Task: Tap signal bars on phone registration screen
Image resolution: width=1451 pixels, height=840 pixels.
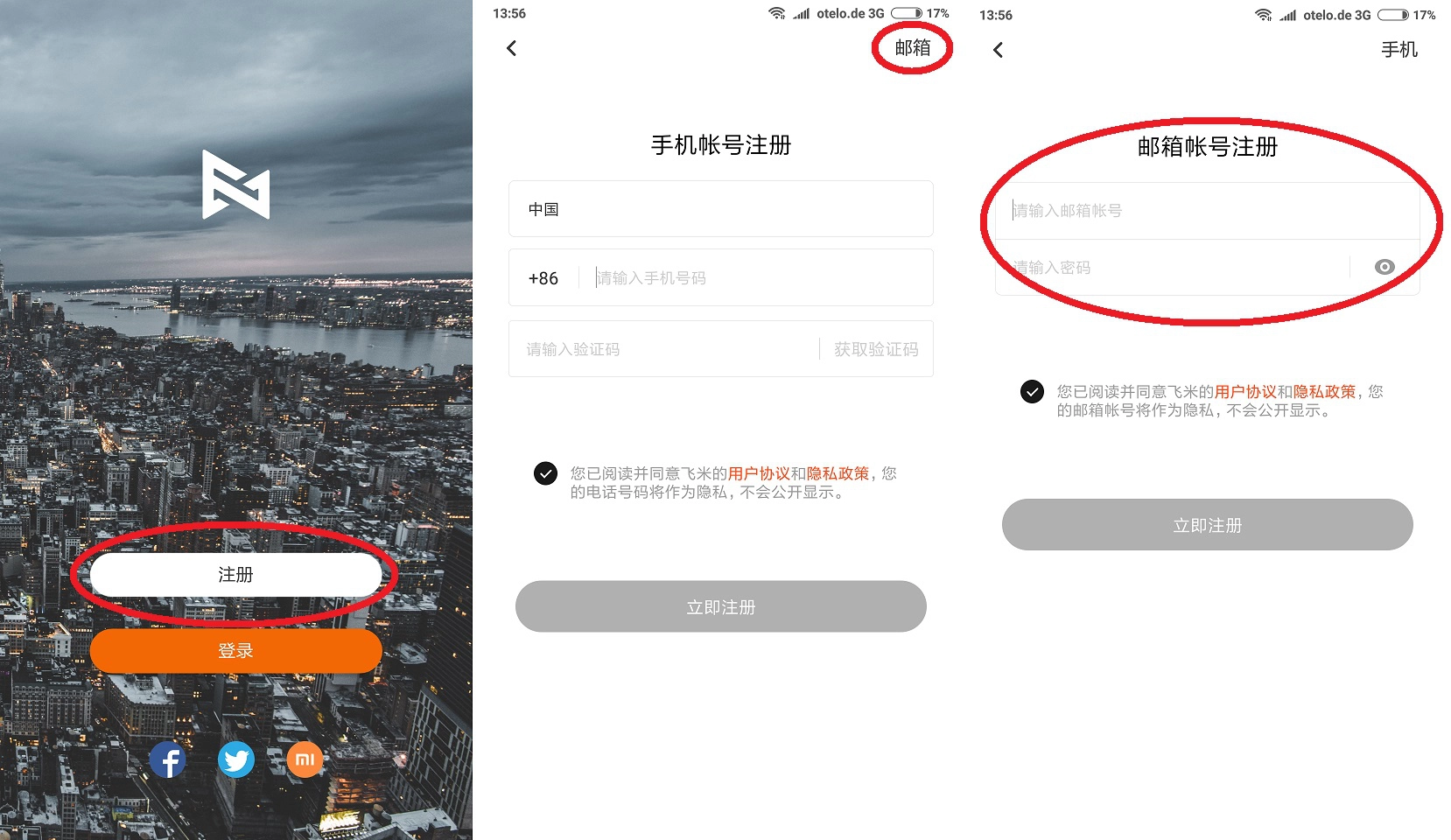Action: click(801, 13)
